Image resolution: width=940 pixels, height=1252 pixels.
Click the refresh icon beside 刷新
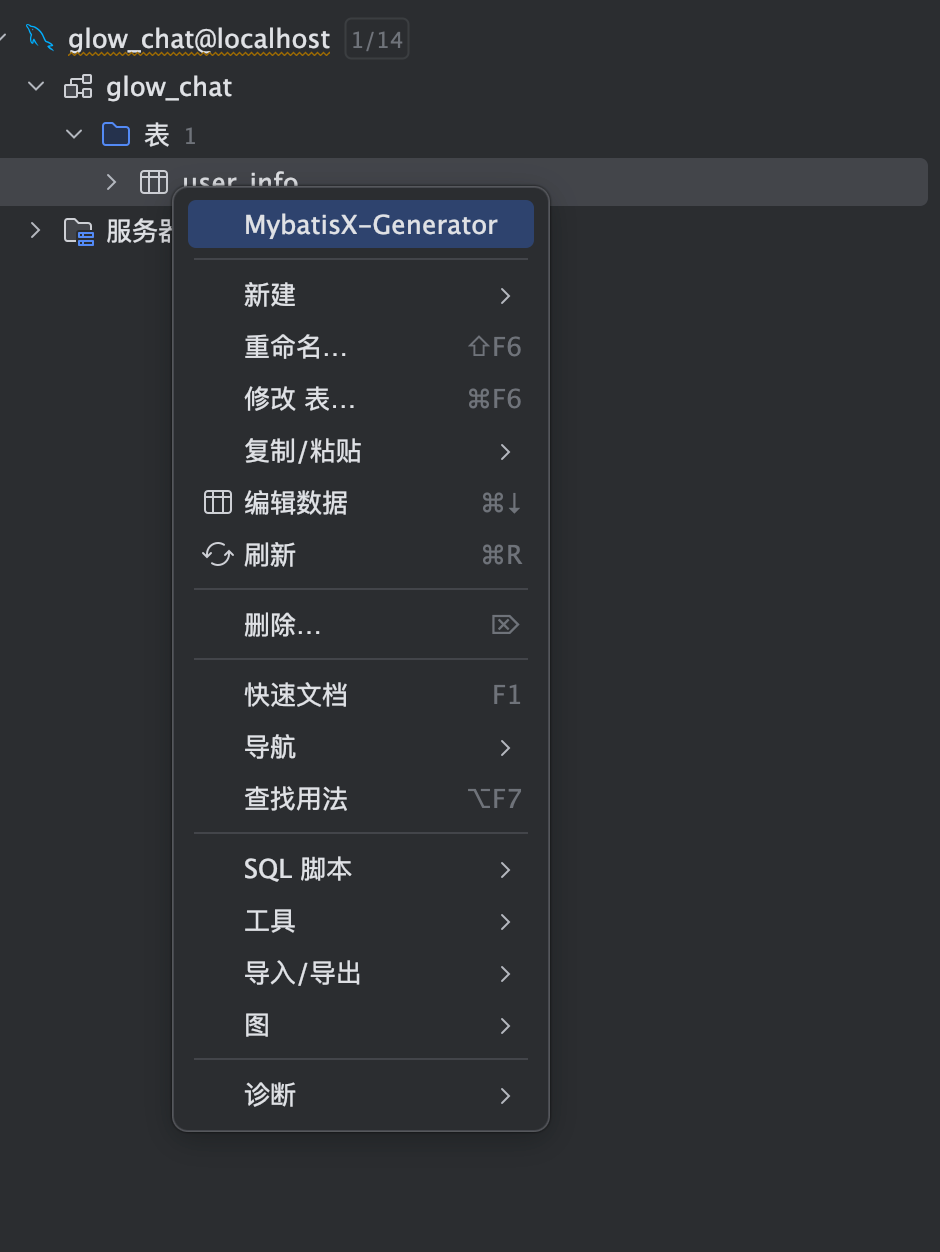tap(217, 555)
